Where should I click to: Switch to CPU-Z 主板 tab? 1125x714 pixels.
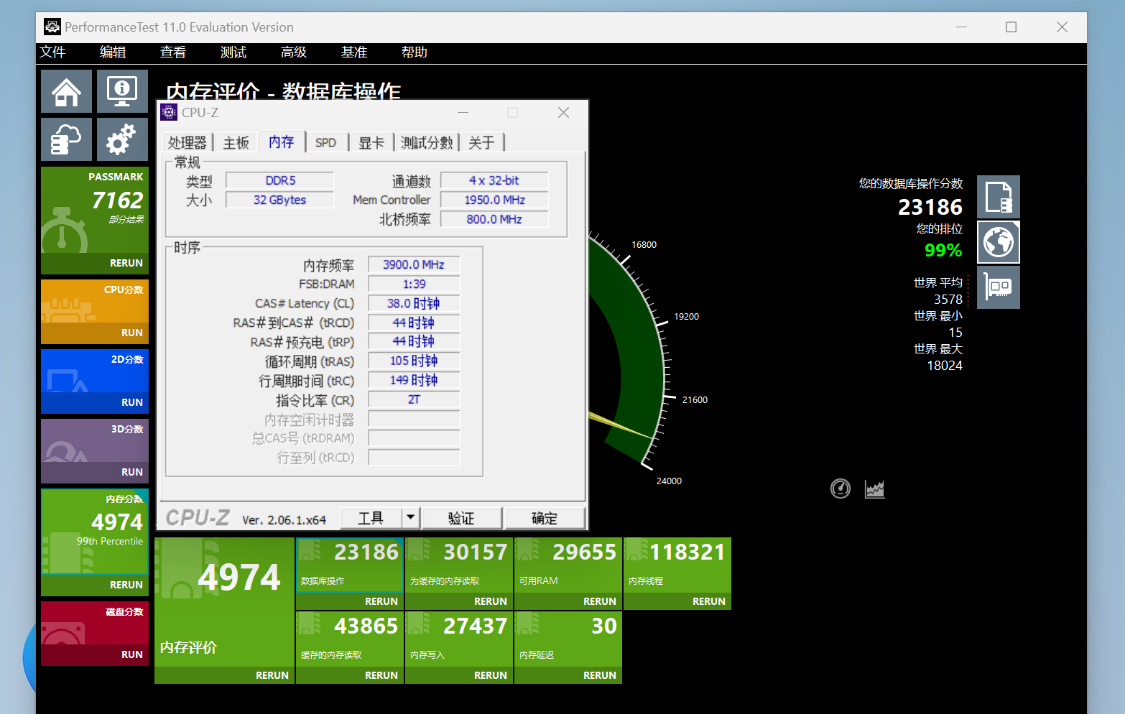[236, 143]
